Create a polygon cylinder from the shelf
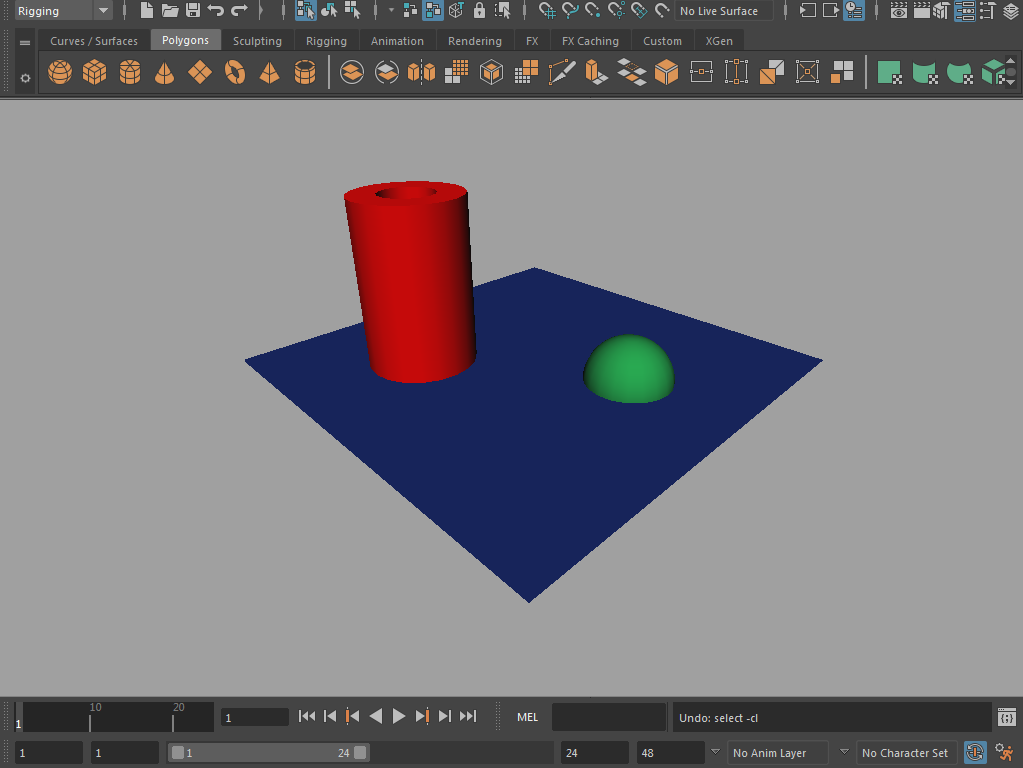1023x768 pixels. coord(129,71)
